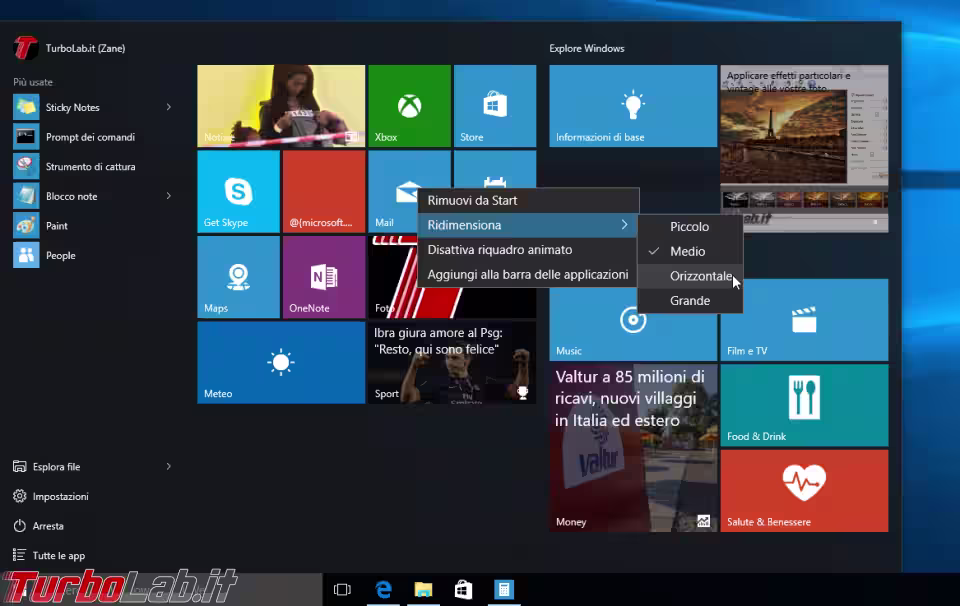Open the Food & Drink tile
The width and height of the screenshot is (960, 606).
pos(804,405)
